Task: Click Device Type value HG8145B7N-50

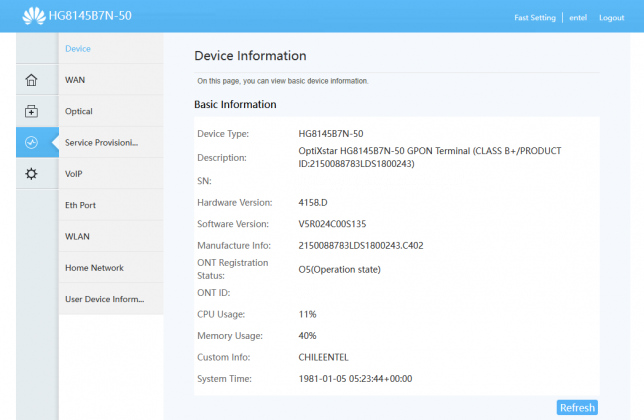Action: pos(331,133)
